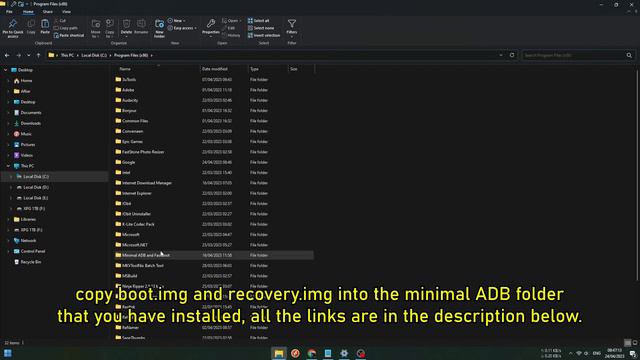Click Select none in the ribbon
Image resolution: width=640 pixels, height=360 pixels.
(261, 28)
